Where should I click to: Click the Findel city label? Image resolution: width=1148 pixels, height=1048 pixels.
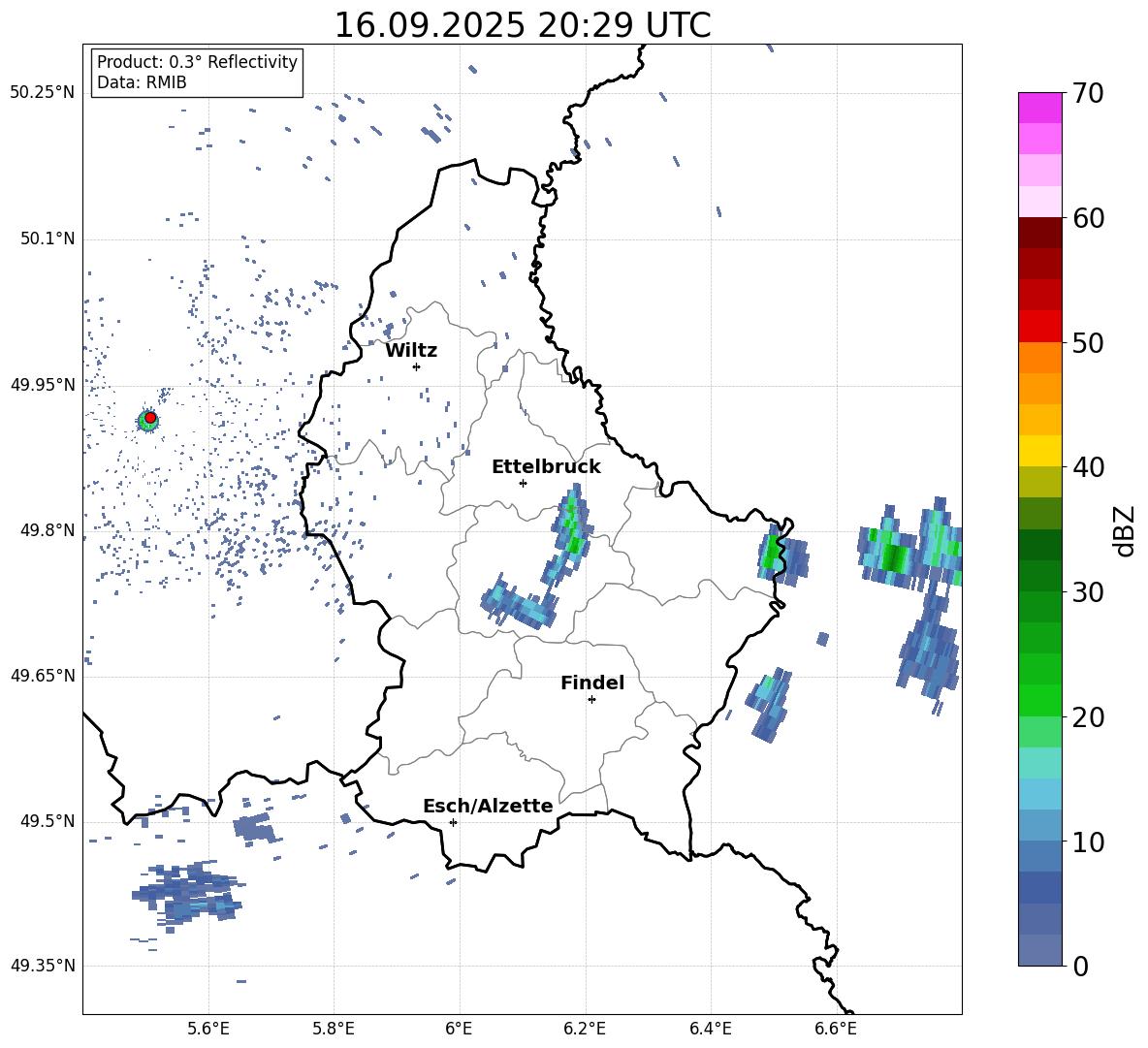(x=592, y=683)
